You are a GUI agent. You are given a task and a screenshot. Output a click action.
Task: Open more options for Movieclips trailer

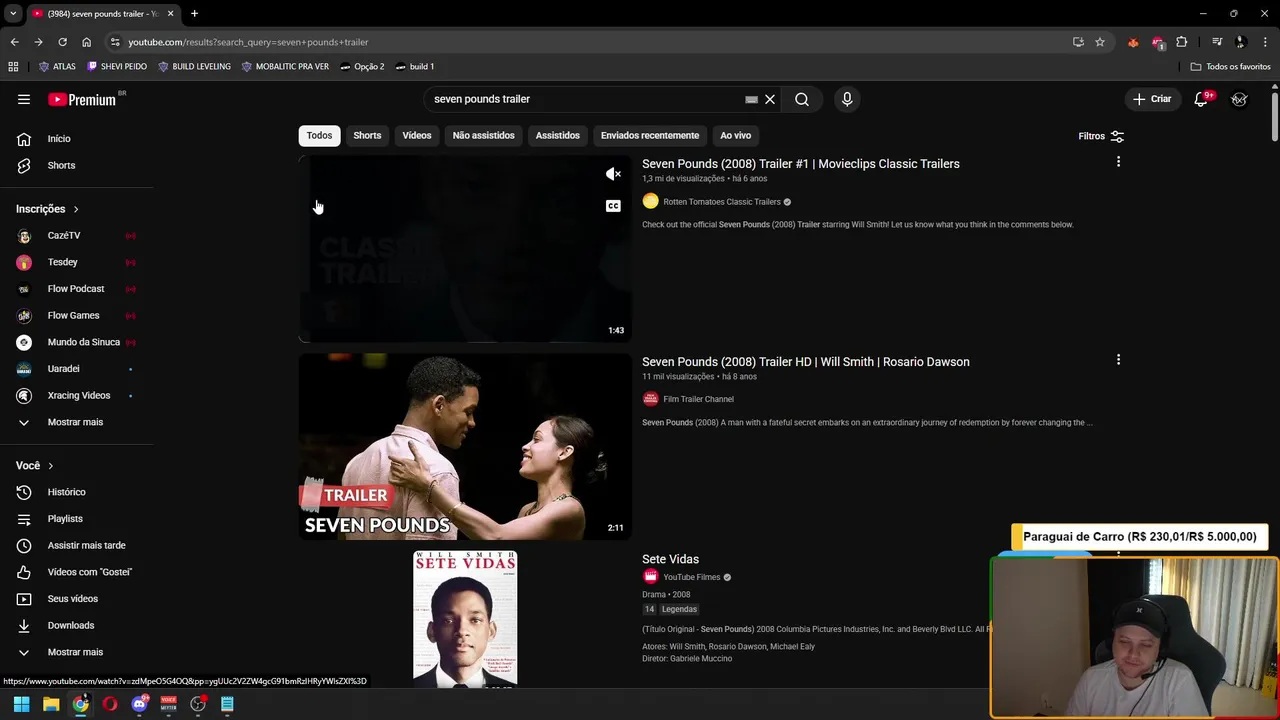pos(1118,162)
